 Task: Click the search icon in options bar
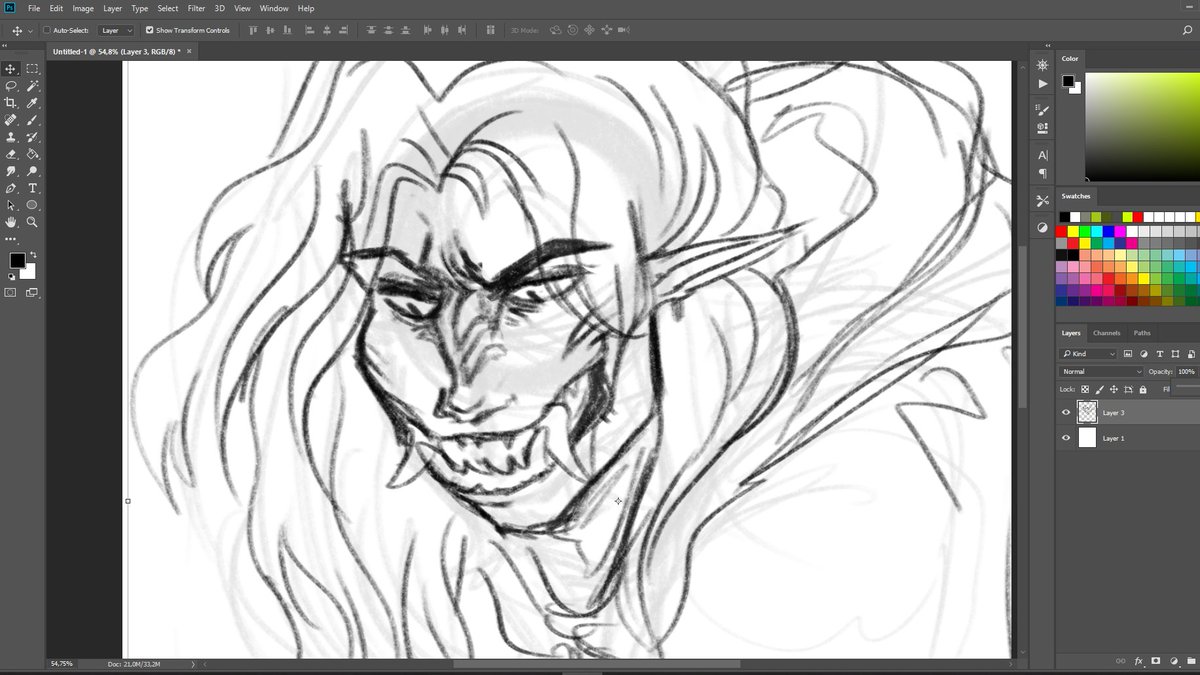tap(1187, 30)
